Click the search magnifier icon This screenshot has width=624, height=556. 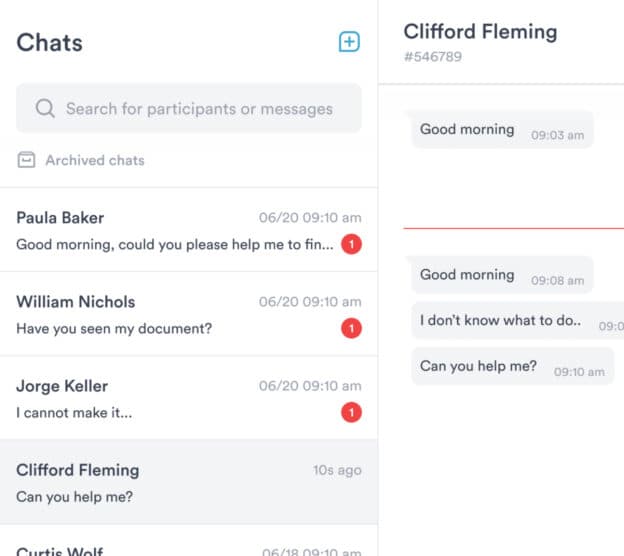(44, 109)
